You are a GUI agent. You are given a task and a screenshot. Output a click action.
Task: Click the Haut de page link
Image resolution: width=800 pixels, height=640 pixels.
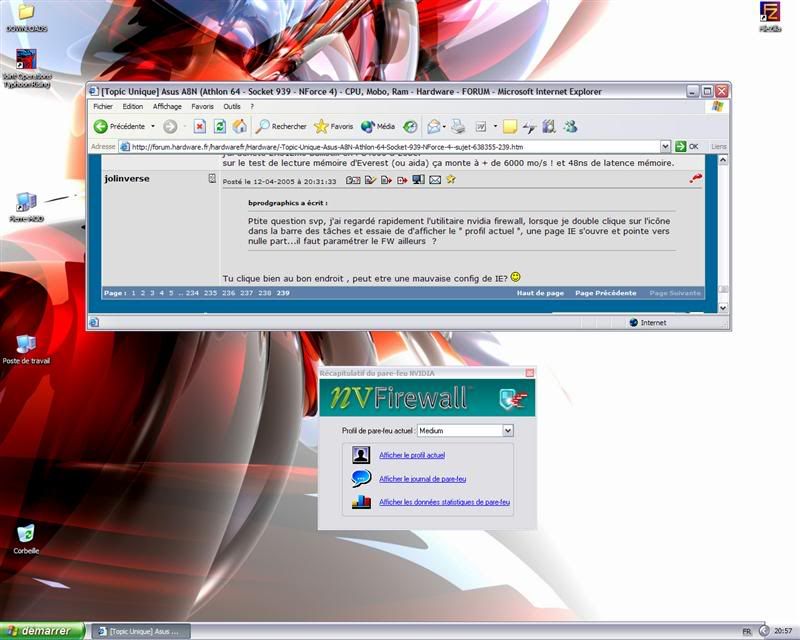click(540, 293)
